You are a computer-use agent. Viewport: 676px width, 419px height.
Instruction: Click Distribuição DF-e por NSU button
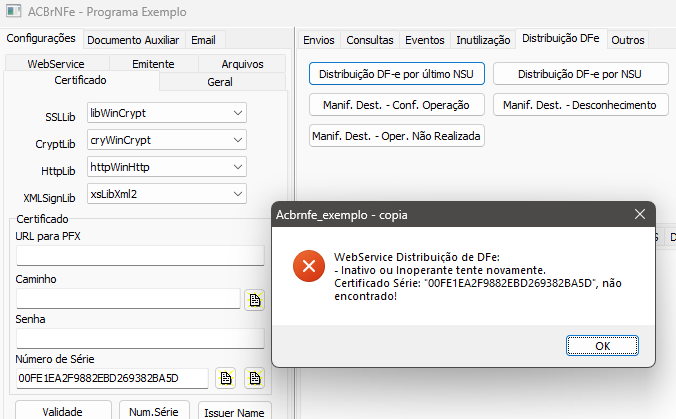click(580, 74)
